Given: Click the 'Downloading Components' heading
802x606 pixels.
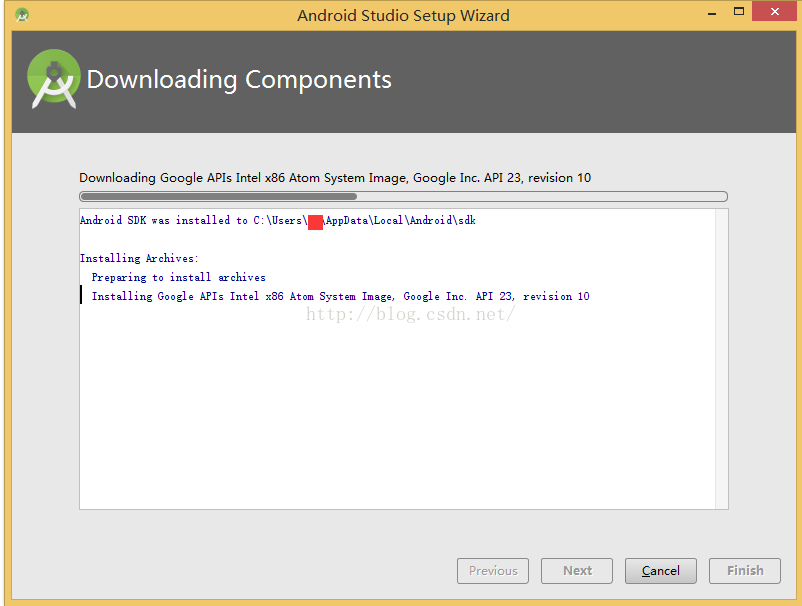Looking at the screenshot, I should [x=239, y=80].
